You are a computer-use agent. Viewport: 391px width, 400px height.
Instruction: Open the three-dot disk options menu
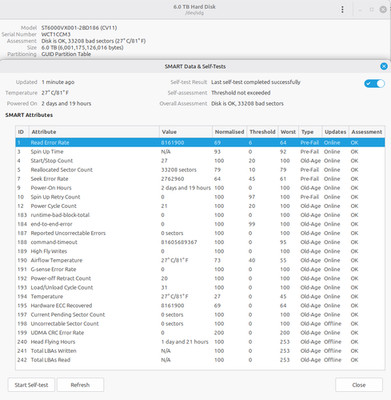[342, 10]
